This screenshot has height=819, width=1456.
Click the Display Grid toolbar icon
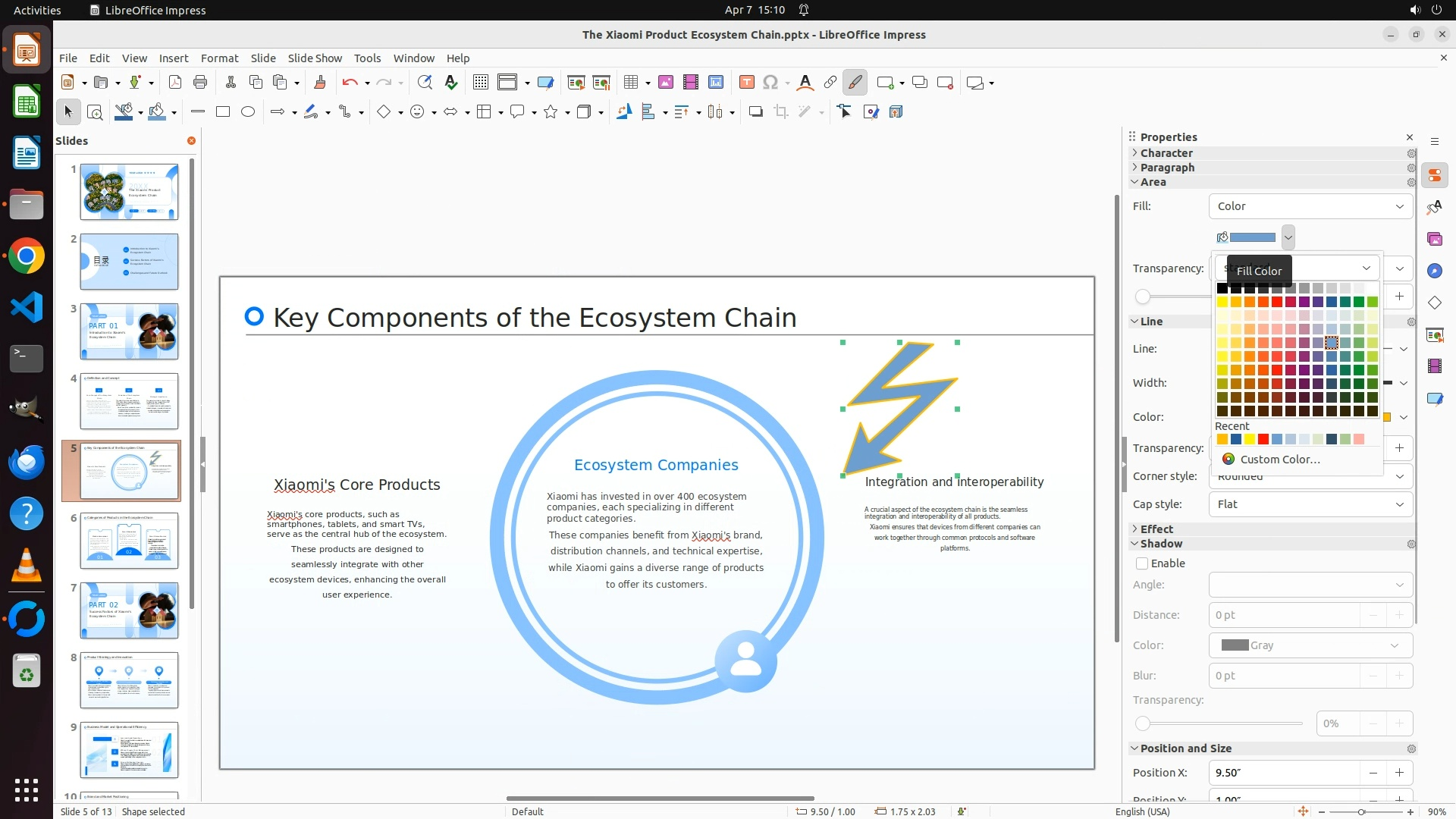coord(480,83)
